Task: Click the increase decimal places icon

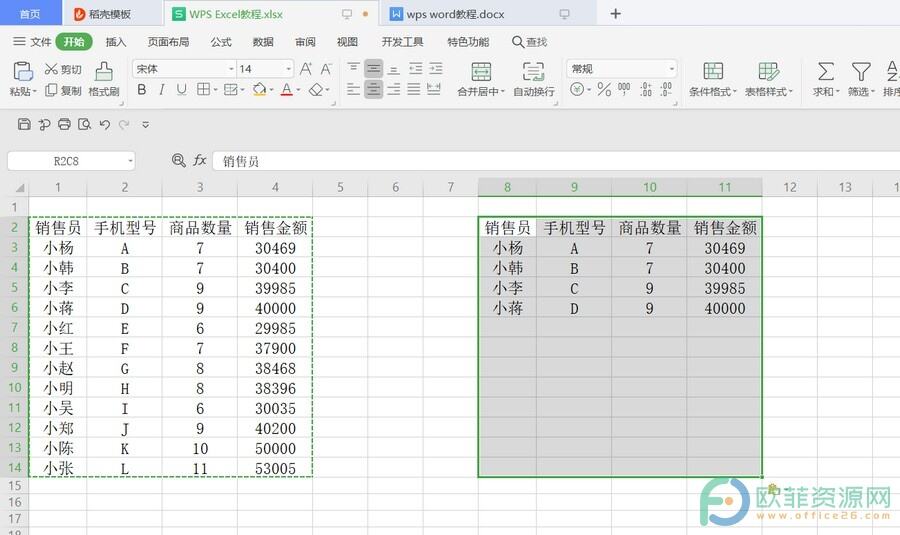Action: [x=646, y=89]
